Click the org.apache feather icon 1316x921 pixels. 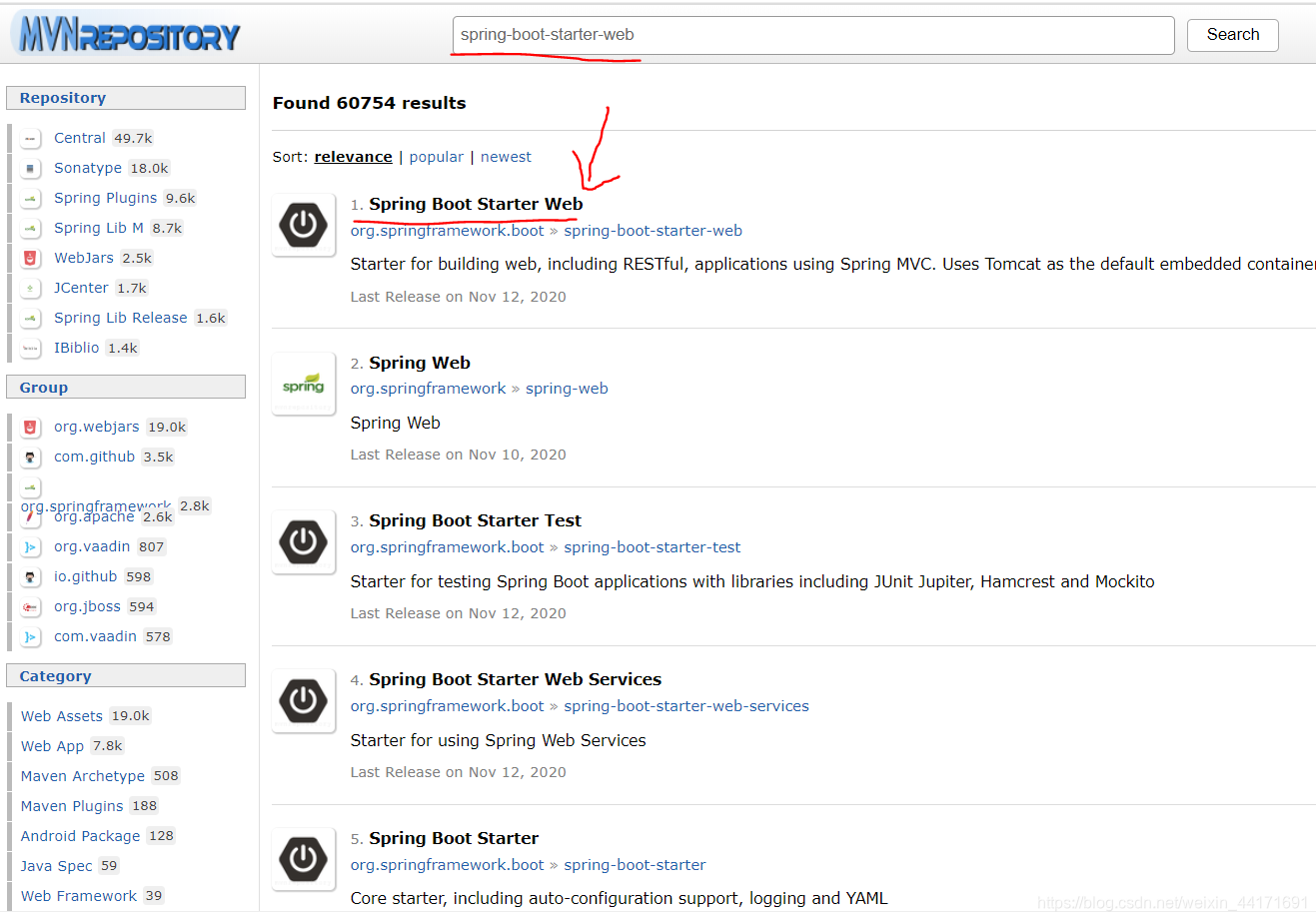(x=30, y=517)
